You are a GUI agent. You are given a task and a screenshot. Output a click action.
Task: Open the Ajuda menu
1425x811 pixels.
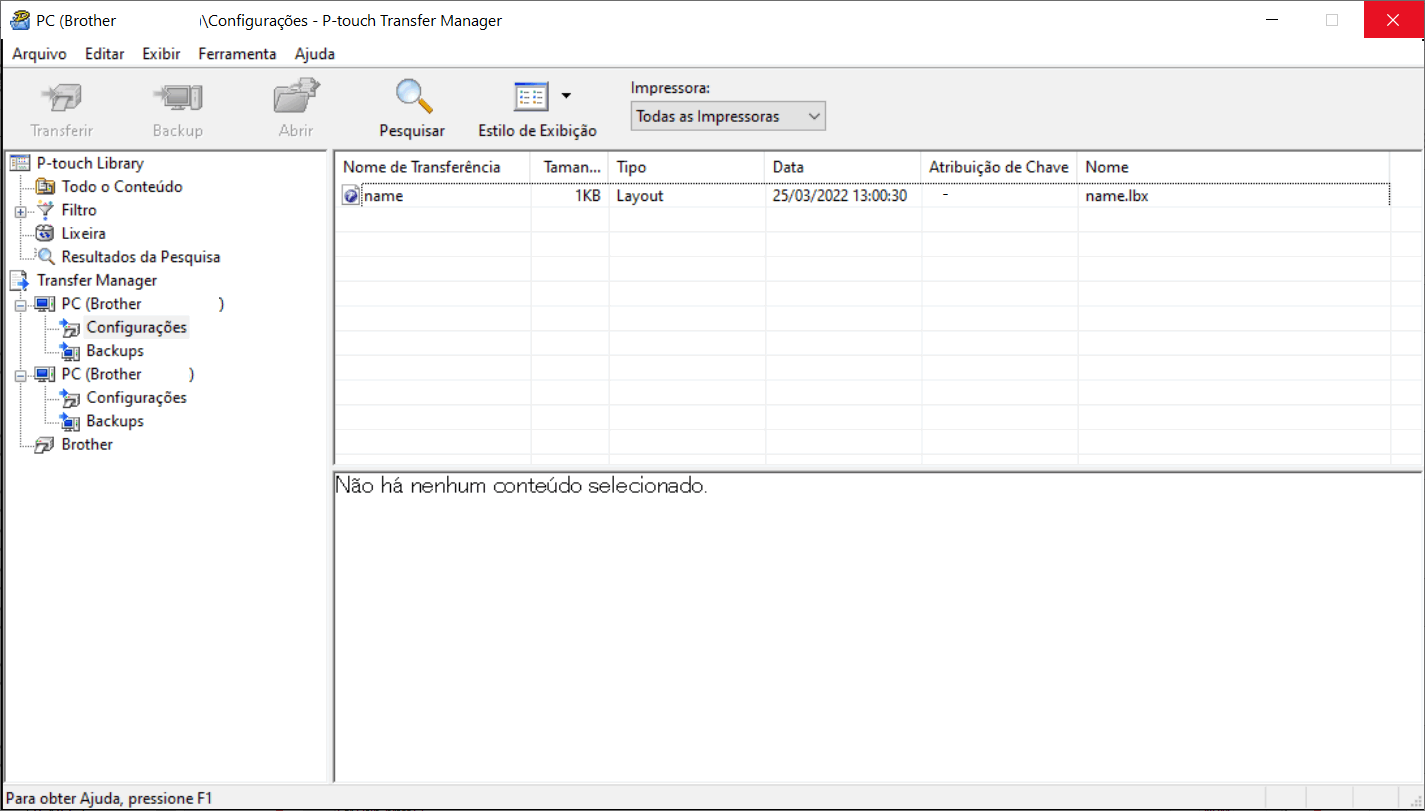coord(315,54)
